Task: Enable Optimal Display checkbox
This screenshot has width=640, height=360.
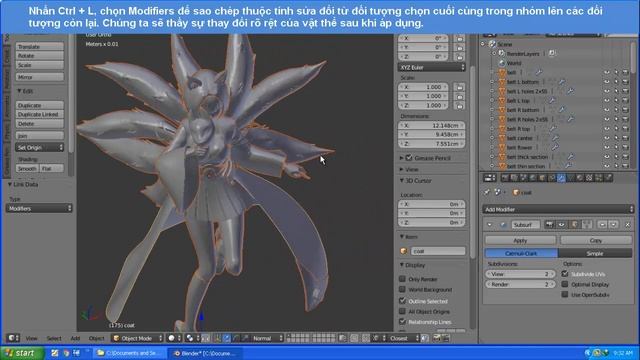Action: point(565,284)
